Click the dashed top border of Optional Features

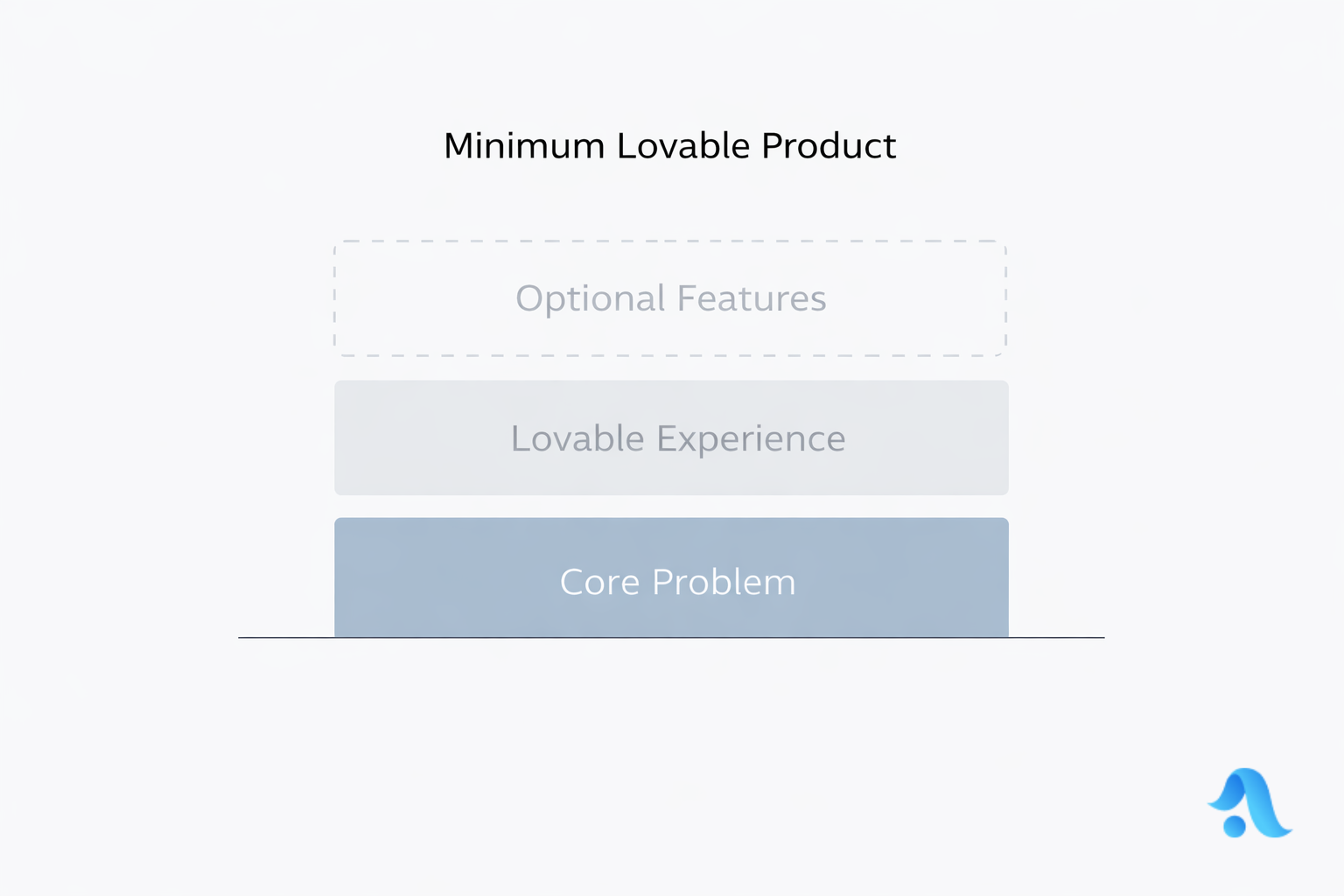(x=670, y=241)
